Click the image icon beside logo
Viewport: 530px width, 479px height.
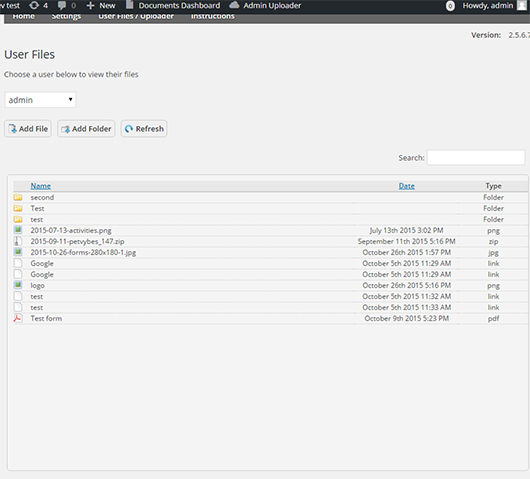coord(18,285)
